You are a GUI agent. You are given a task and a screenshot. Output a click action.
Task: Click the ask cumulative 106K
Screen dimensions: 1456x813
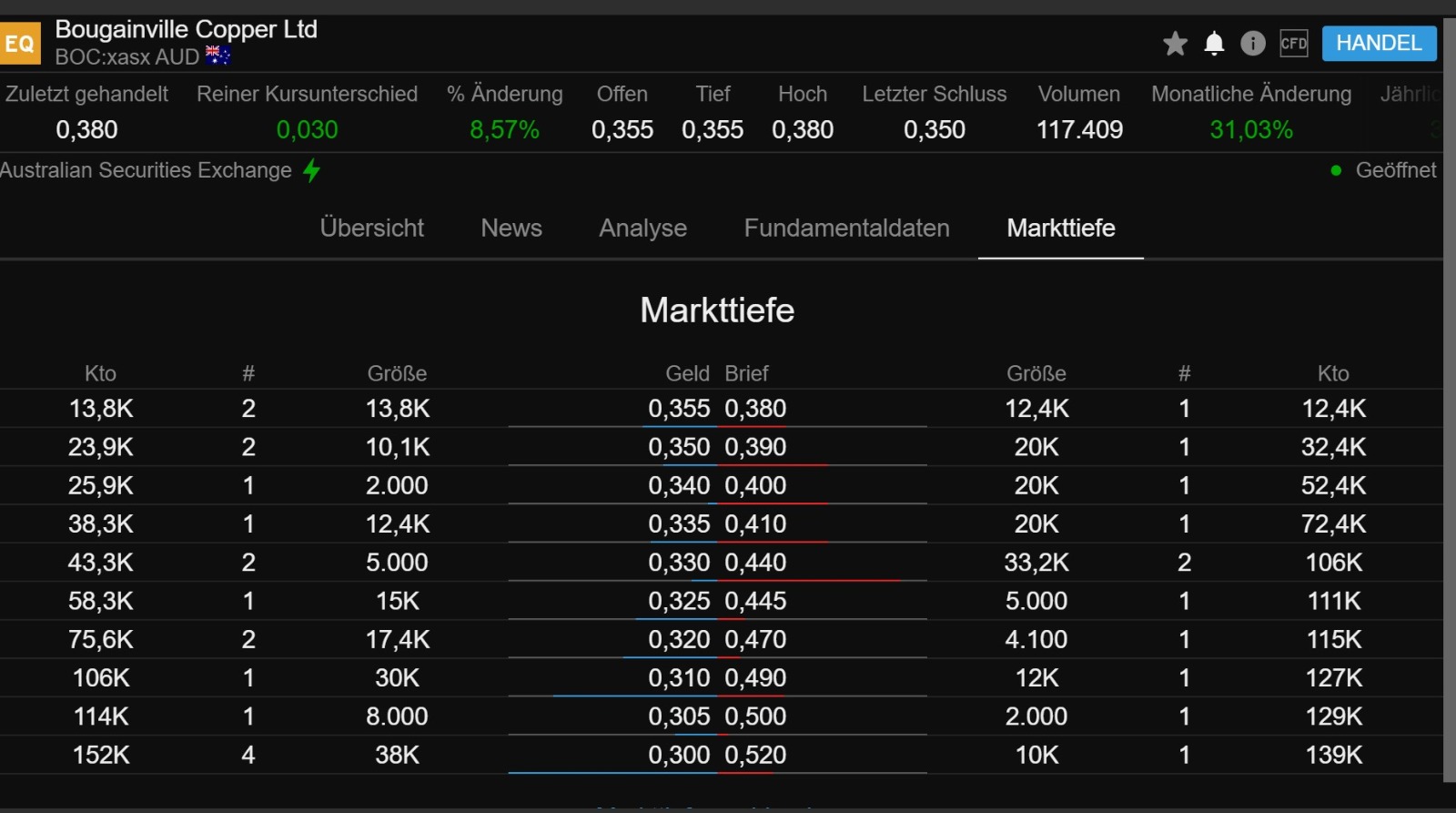[1334, 563]
